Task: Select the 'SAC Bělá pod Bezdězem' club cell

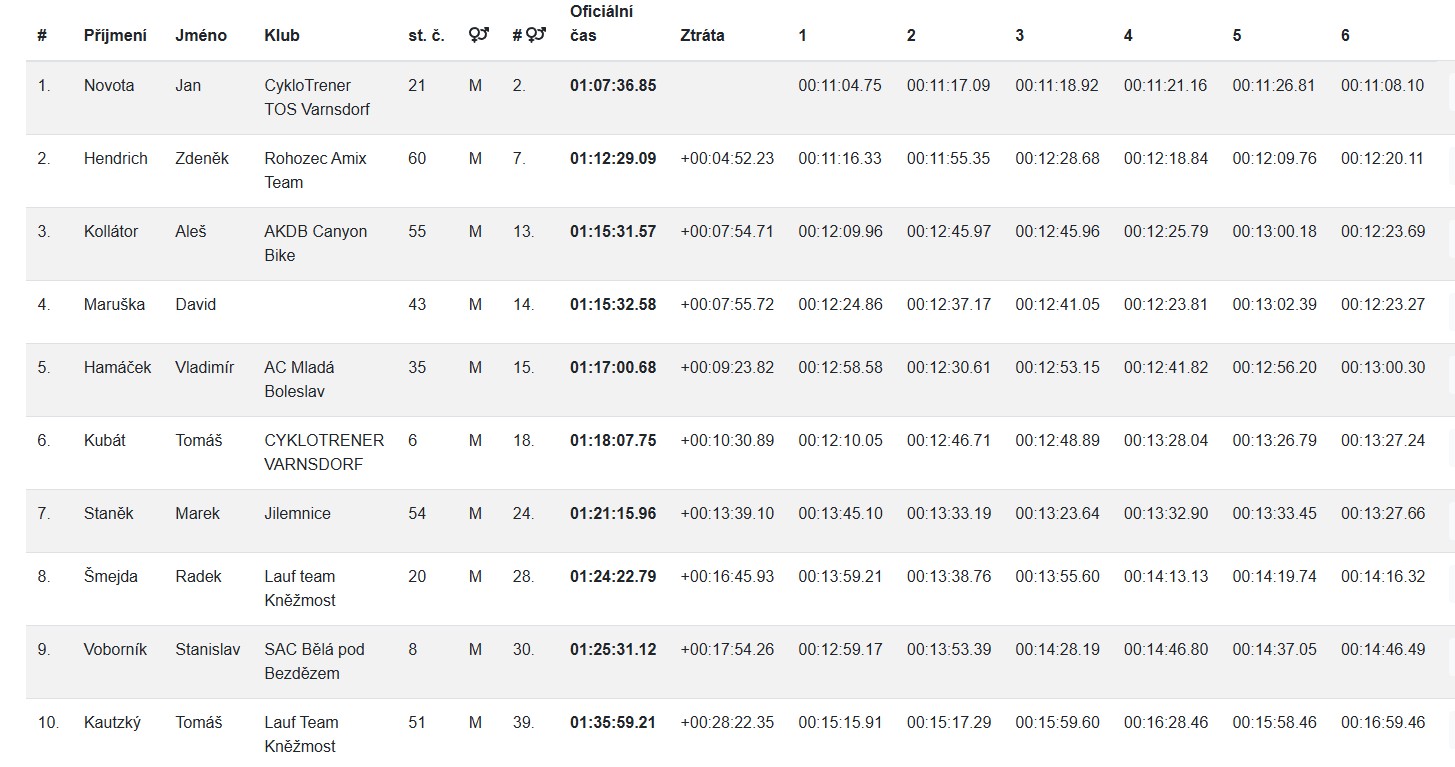Action: tap(314, 661)
